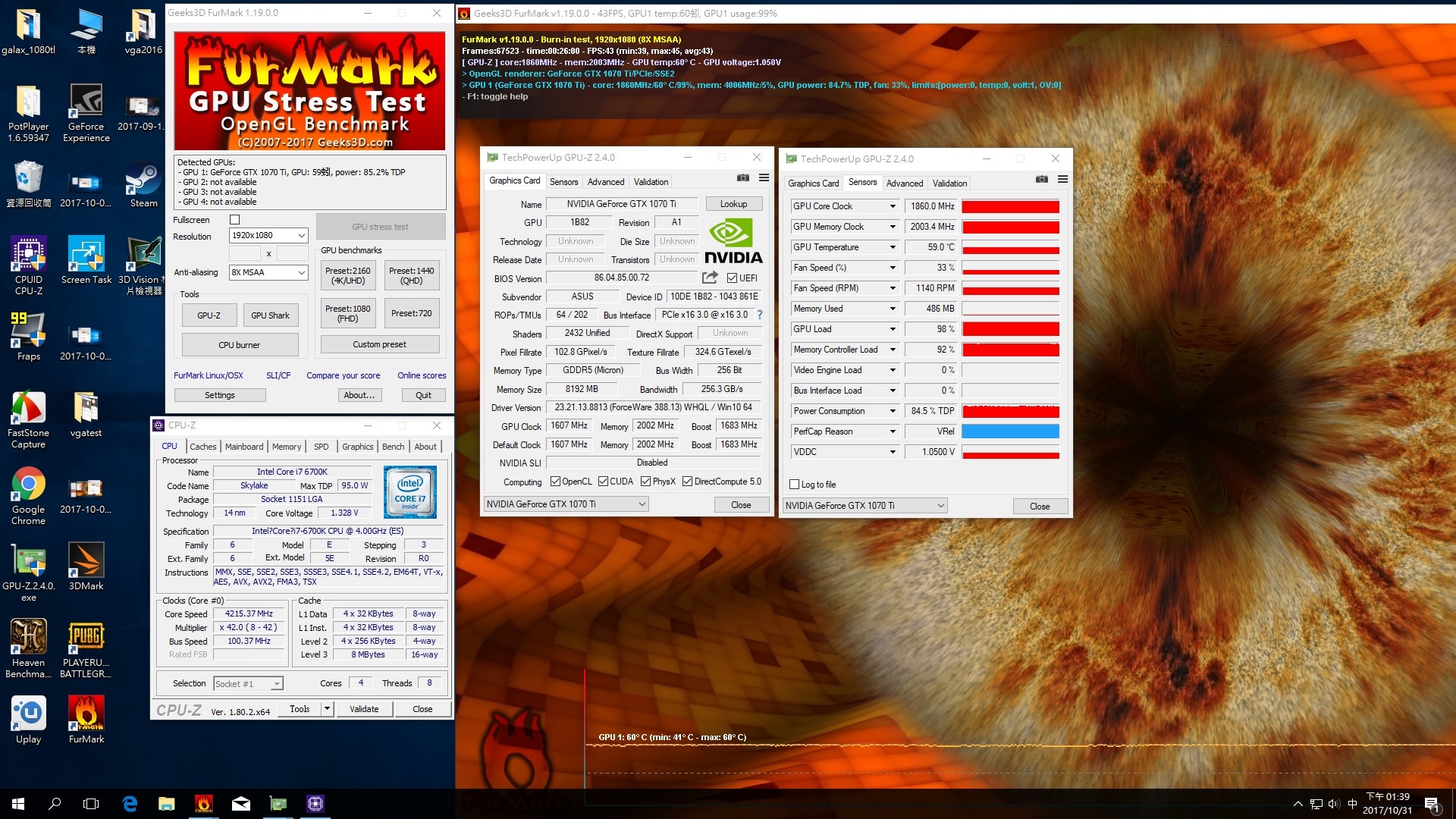Open GPU selector dropdown in GPU-Z Graphics Card window
1456x819 pixels.
[566, 504]
